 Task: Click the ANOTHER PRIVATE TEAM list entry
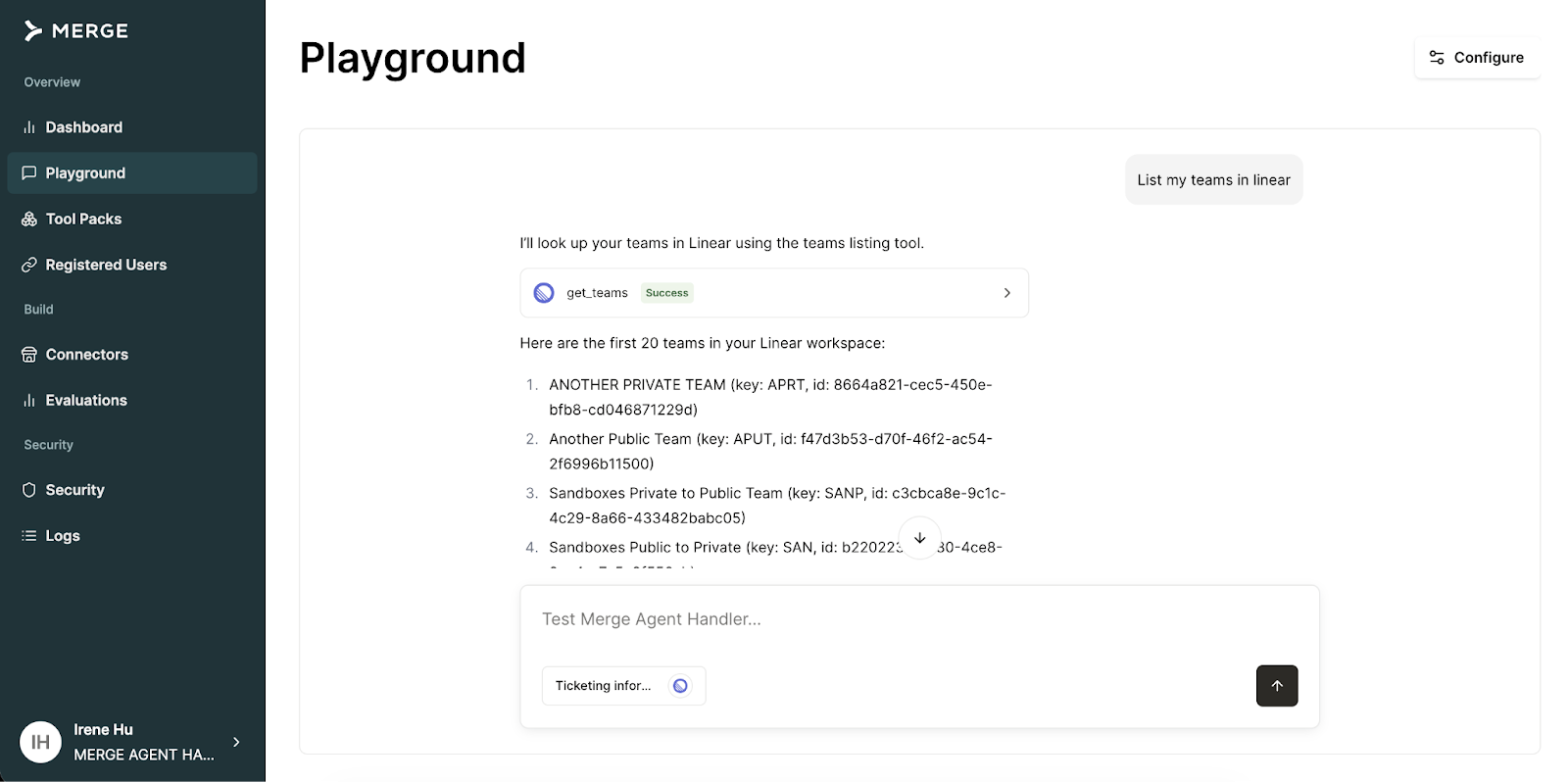click(769, 397)
